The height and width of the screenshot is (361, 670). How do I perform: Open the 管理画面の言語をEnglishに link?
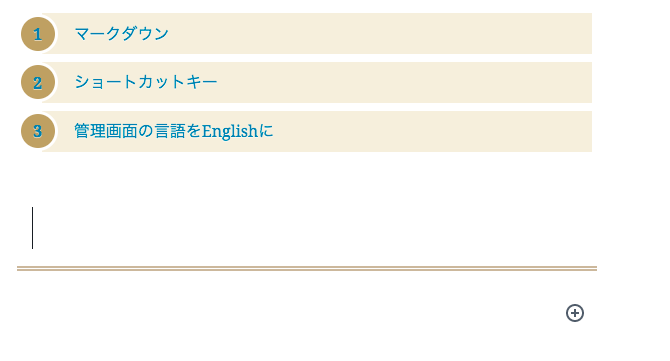(173, 131)
